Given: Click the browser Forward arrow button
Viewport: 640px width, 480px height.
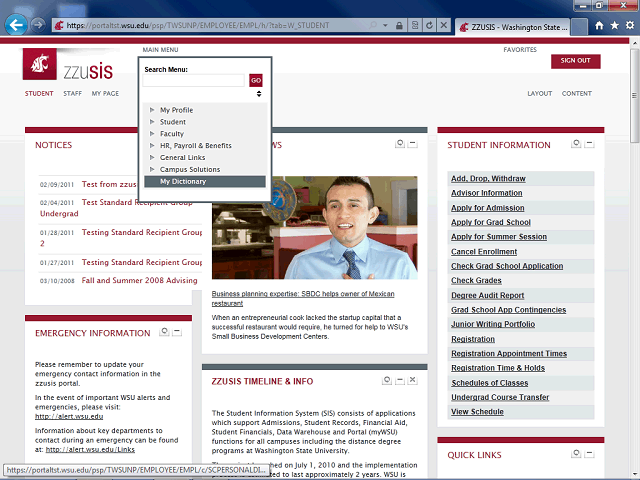Looking at the screenshot, I should click(x=38, y=25).
